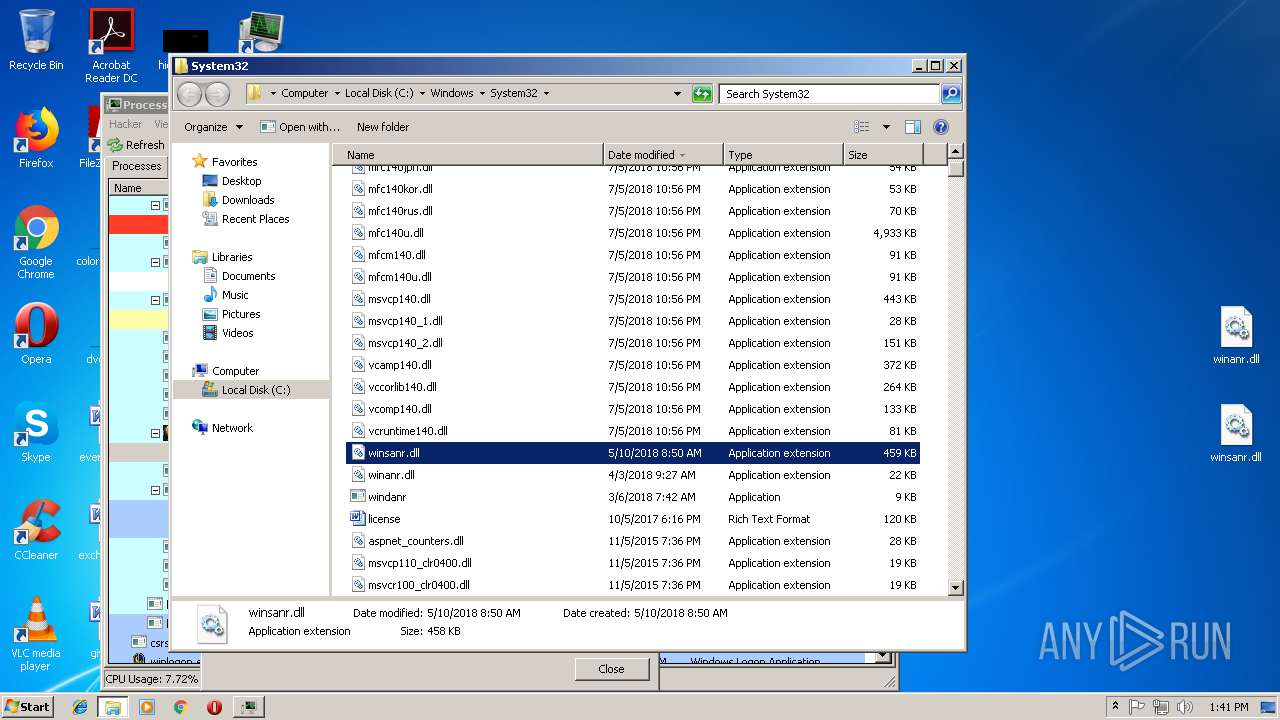Launch the Opera desktop shortcut
Viewport: 1280px width, 720px height.
pos(36,335)
